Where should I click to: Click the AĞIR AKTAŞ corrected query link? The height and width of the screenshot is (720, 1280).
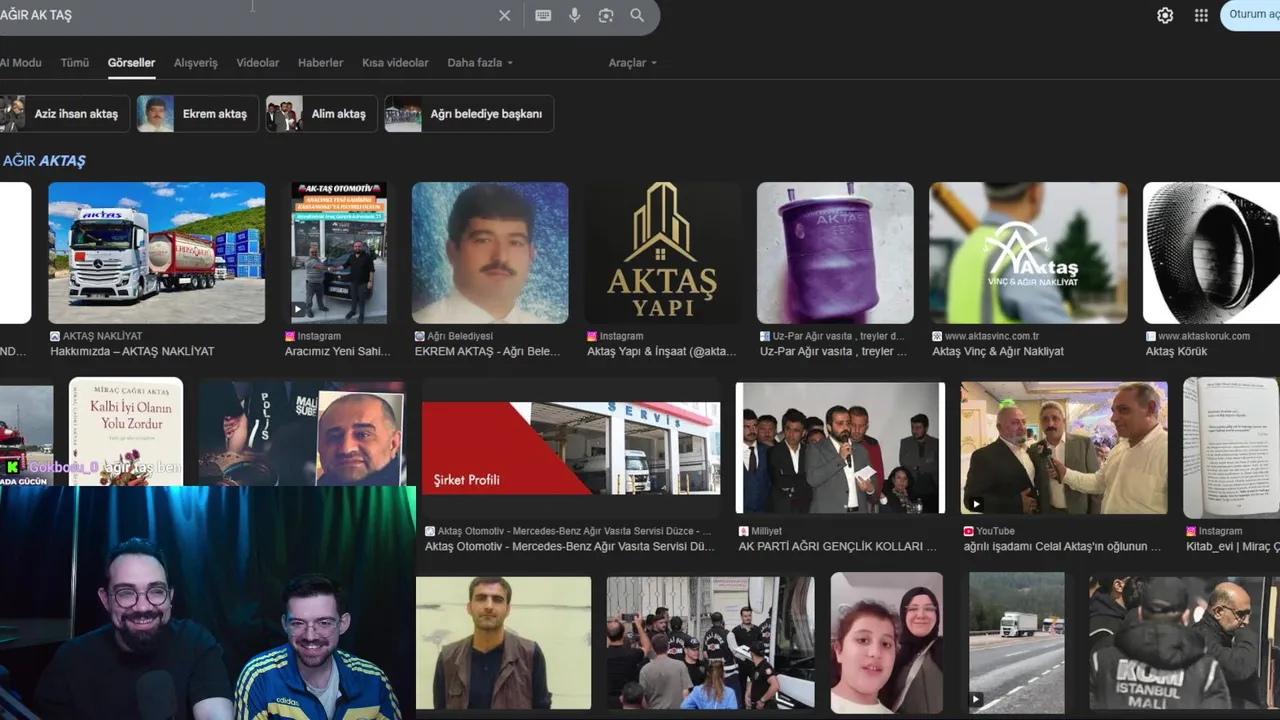(x=44, y=161)
